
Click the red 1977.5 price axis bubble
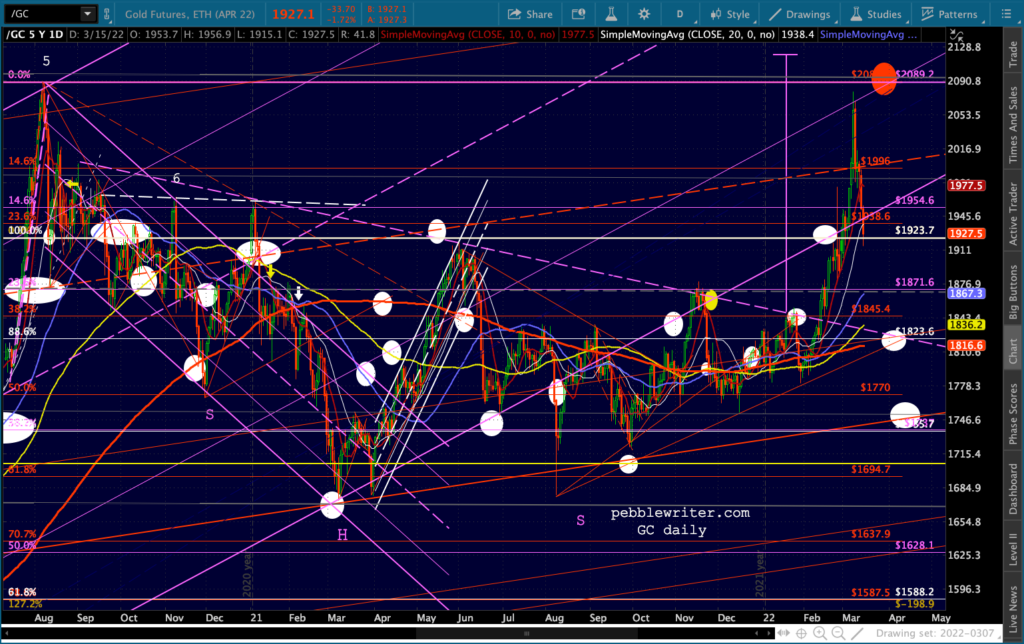[966, 185]
